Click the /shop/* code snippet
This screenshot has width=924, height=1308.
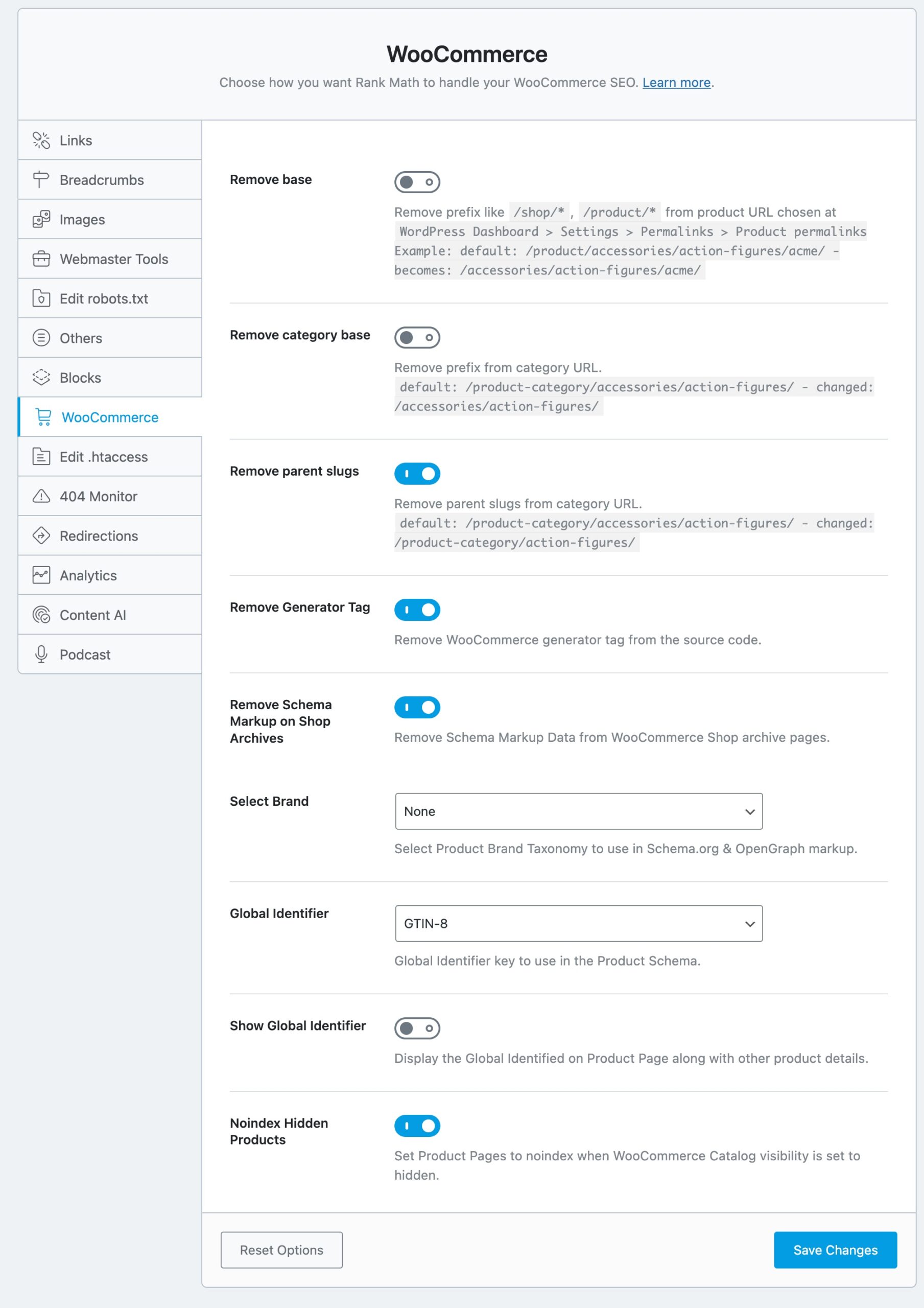[539, 212]
